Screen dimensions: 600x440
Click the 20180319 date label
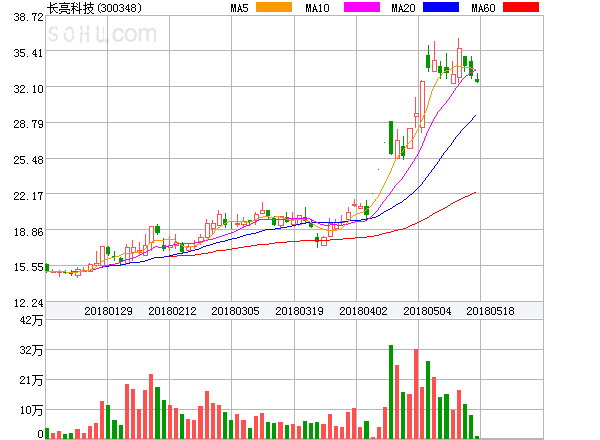tap(299, 311)
